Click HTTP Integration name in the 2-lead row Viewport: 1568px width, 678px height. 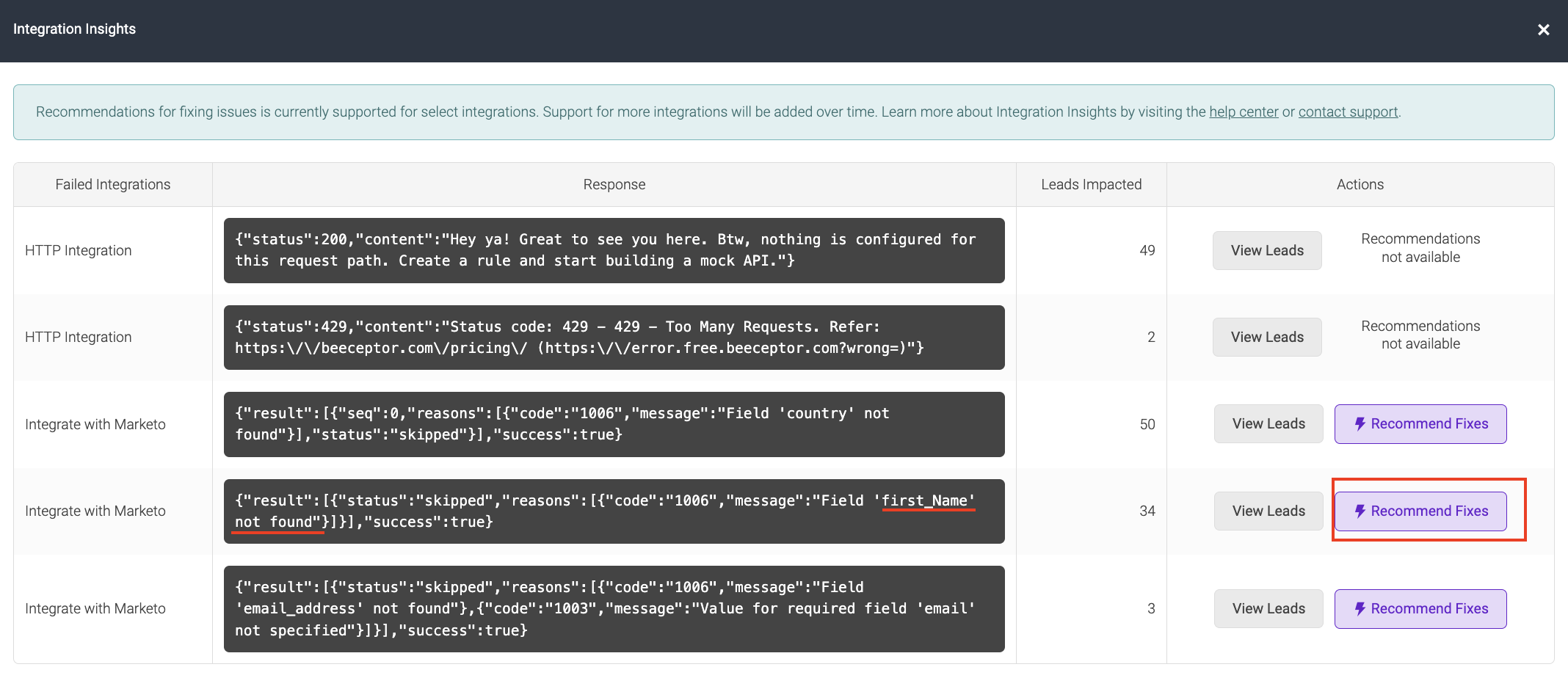click(x=79, y=337)
